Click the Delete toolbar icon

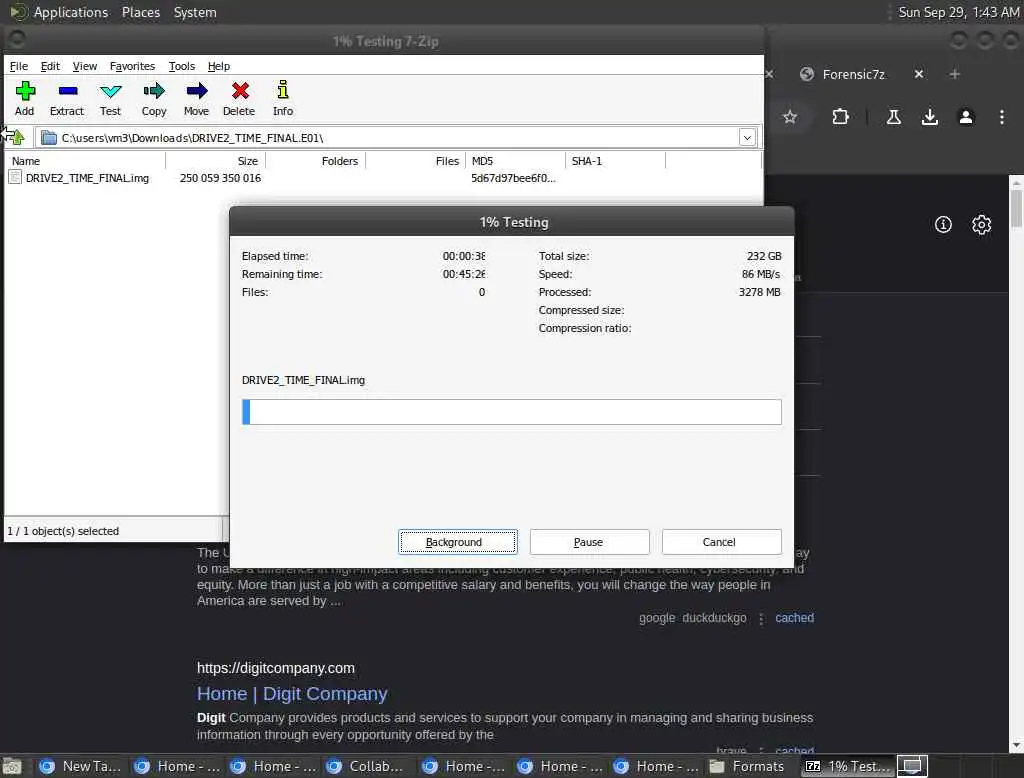(239, 99)
